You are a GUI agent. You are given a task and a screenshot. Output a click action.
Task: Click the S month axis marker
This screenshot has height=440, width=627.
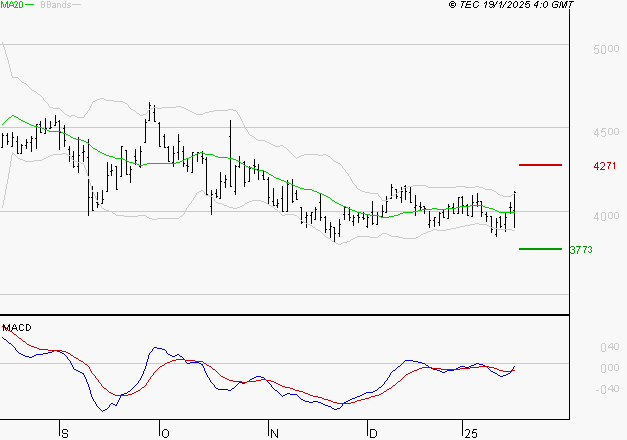tap(65, 433)
